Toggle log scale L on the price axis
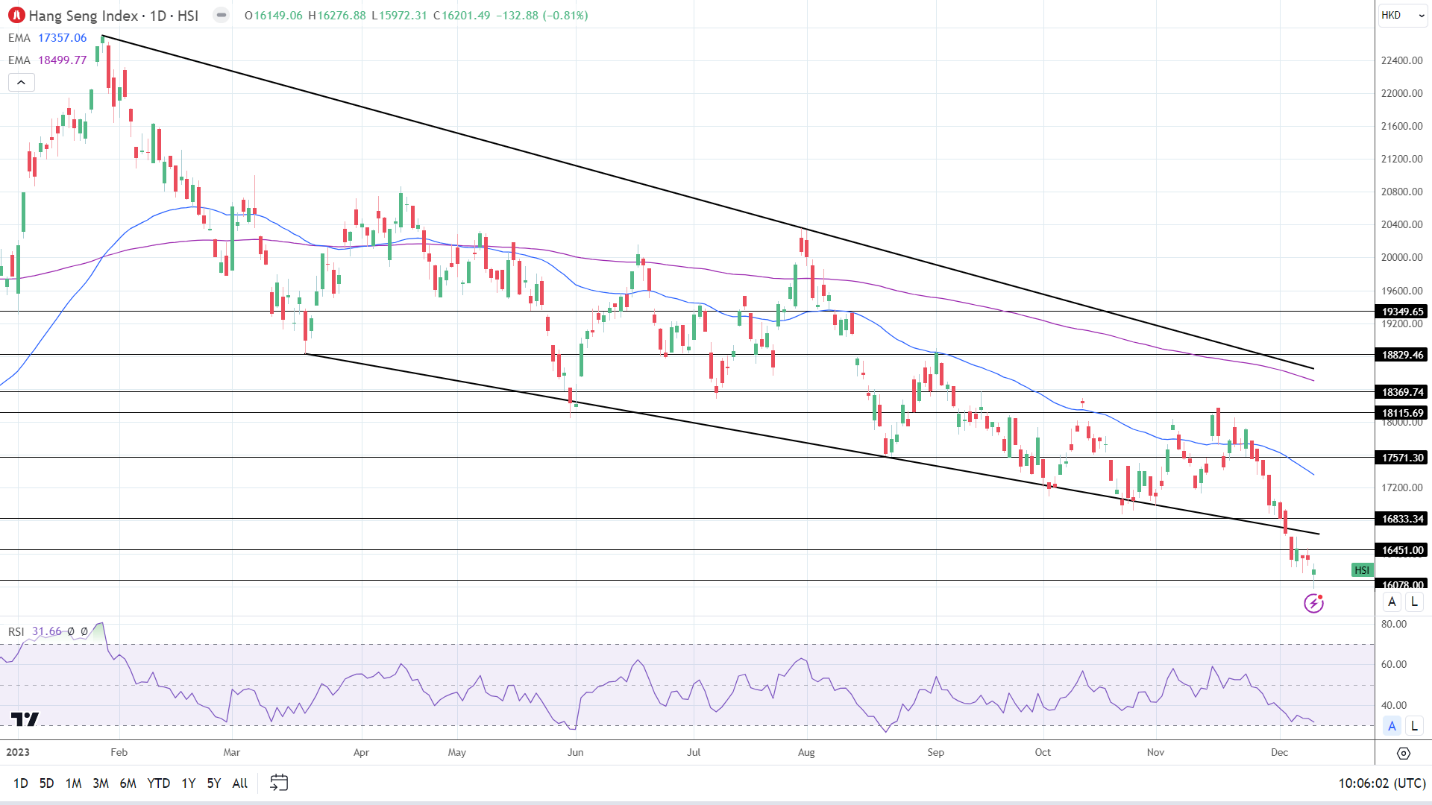Viewport: 1432px width, 805px height. (x=1414, y=602)
